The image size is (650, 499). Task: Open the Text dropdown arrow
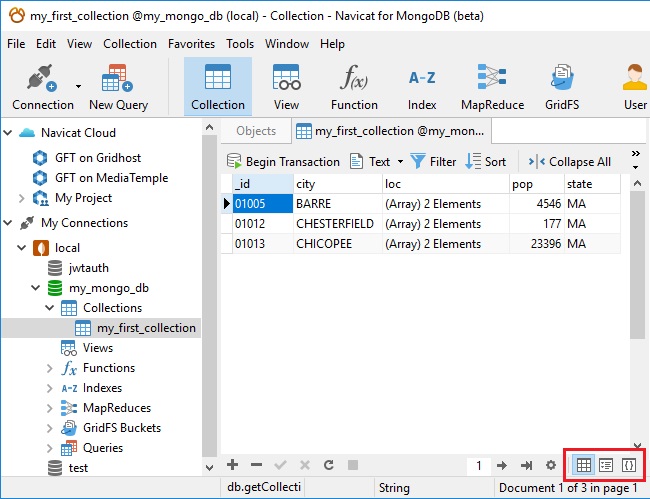coord(400,162)
